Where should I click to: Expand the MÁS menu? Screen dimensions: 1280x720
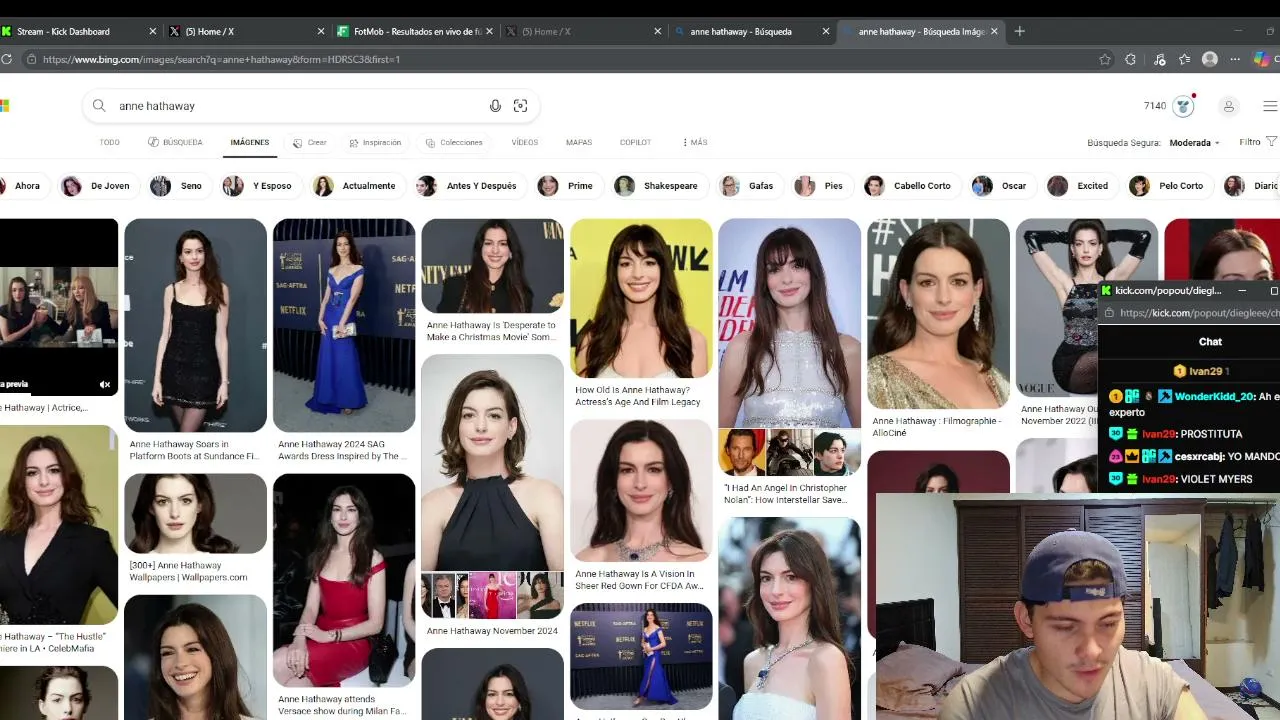[x=695, y=142]
